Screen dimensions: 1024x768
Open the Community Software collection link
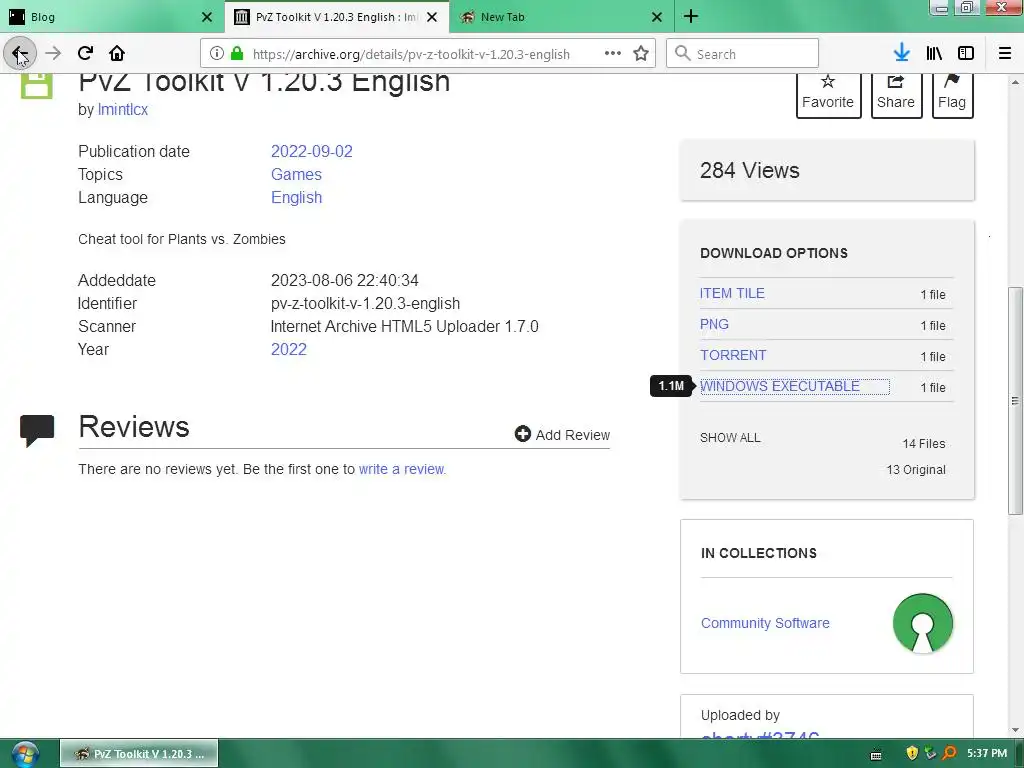[765, 623]
